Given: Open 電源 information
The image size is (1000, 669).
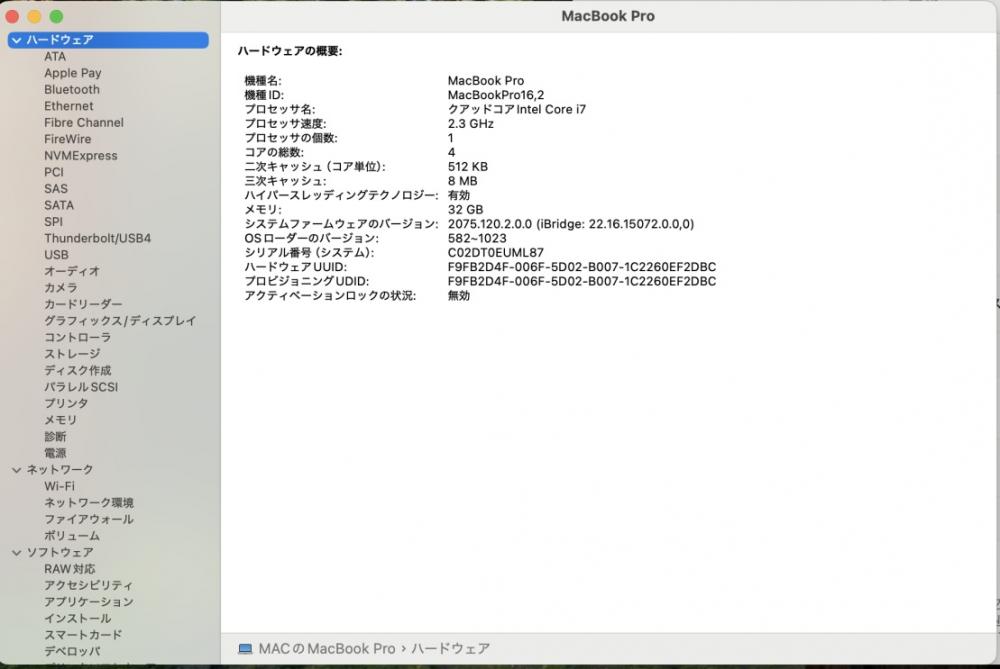Looking at the screenshot, I should [x=55, y=454].
